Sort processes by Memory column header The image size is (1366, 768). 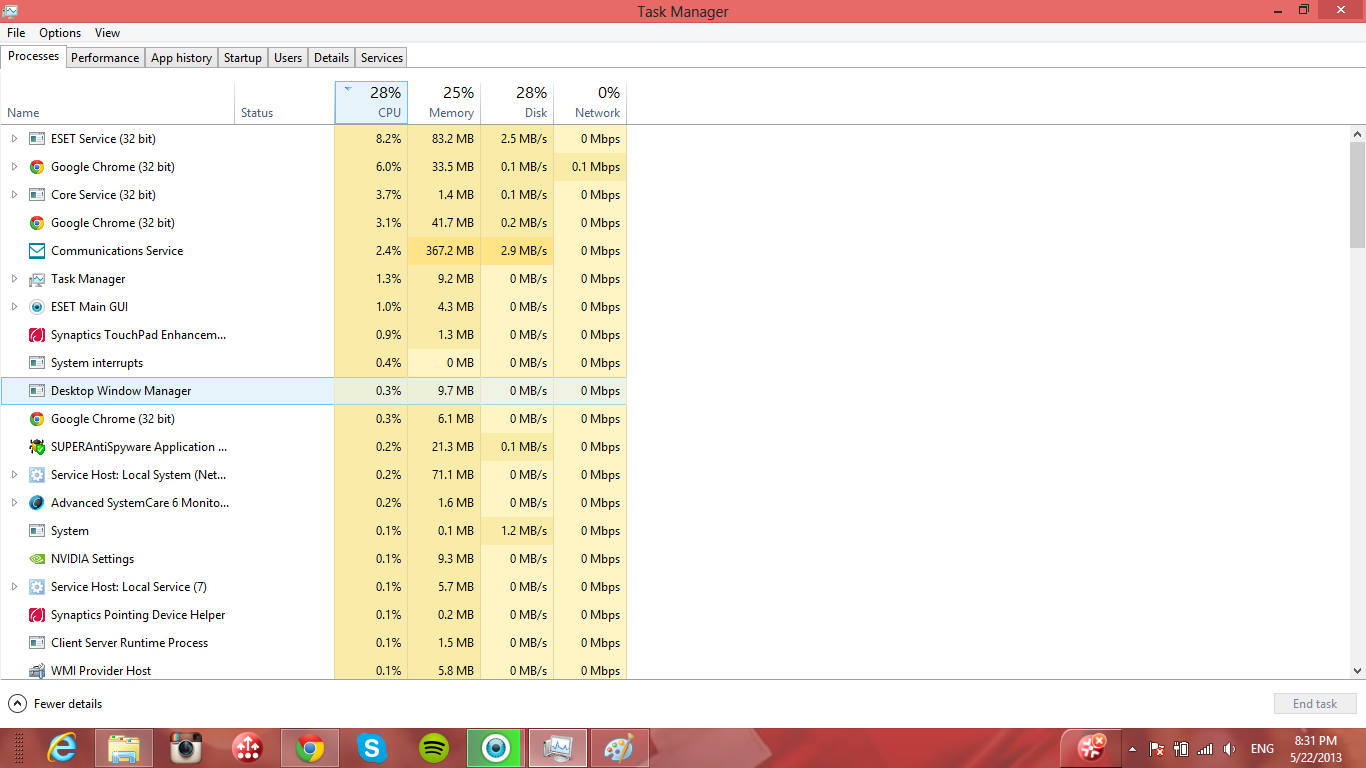coord(444,103)
